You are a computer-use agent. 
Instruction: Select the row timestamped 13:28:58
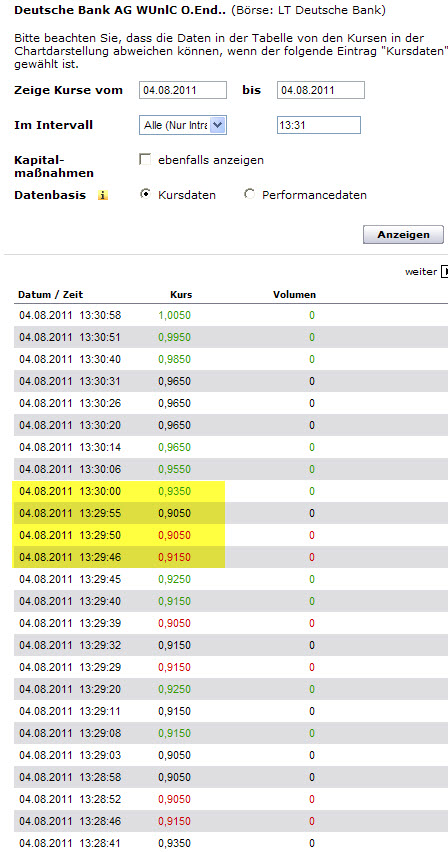pyautogui.click(x=231, y=778)
